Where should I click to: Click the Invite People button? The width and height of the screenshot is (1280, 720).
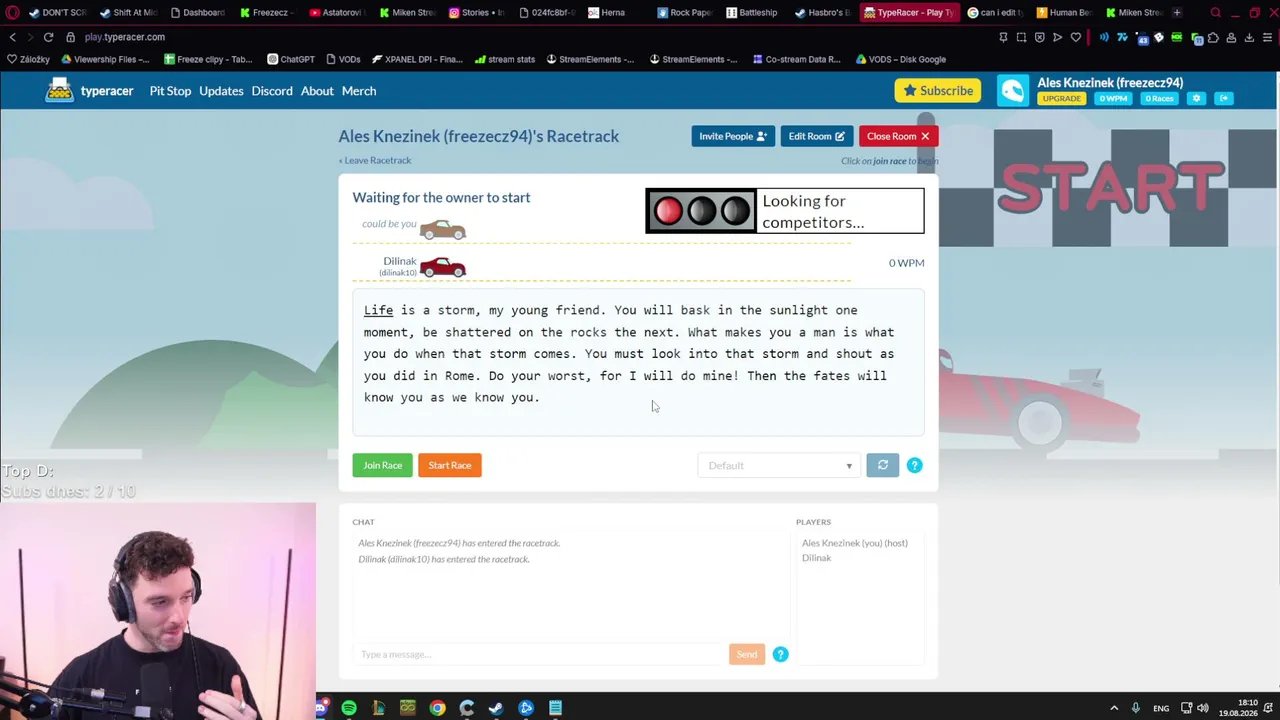[733, 136]
